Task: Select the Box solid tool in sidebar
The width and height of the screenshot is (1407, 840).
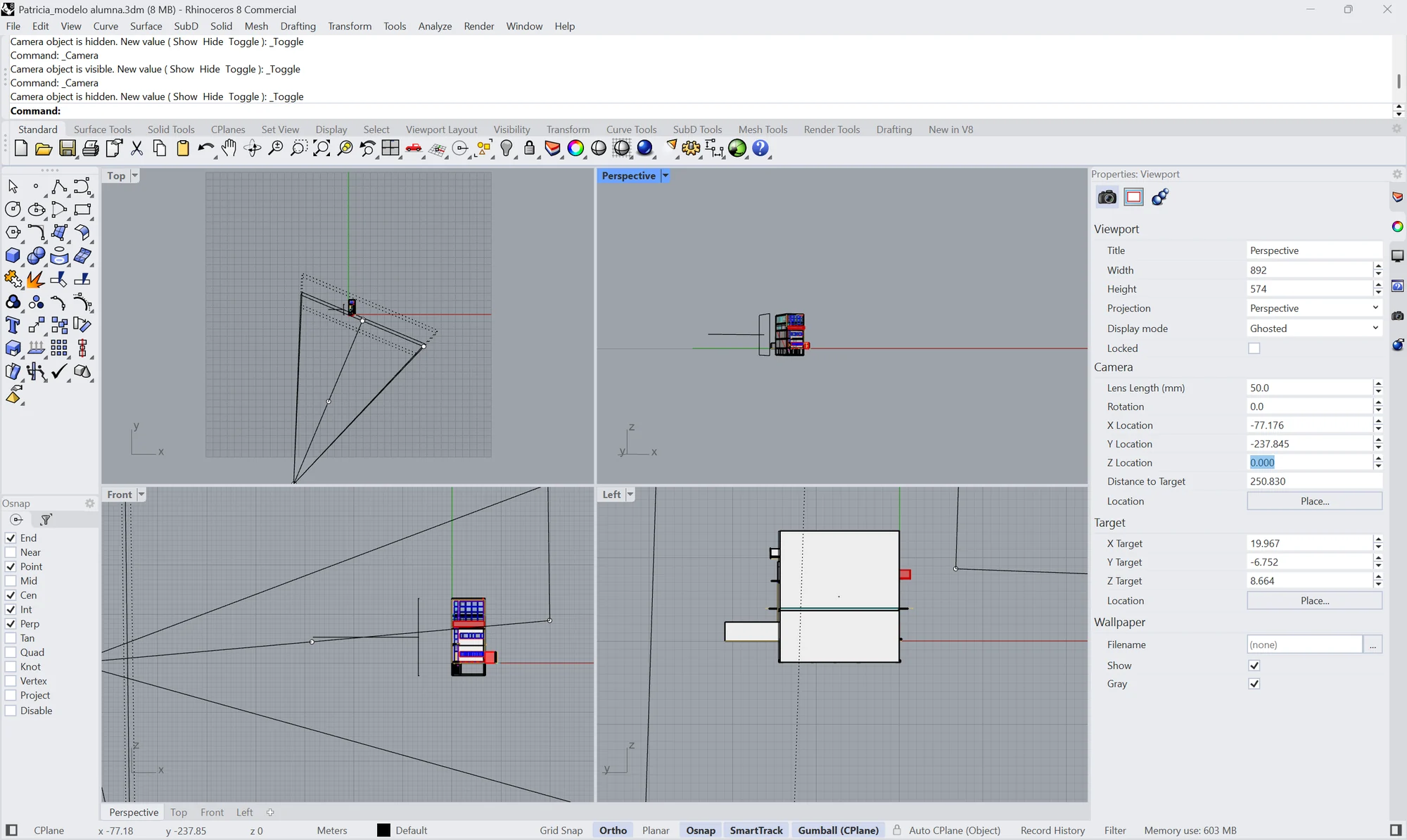Action: tap(13, 256)
